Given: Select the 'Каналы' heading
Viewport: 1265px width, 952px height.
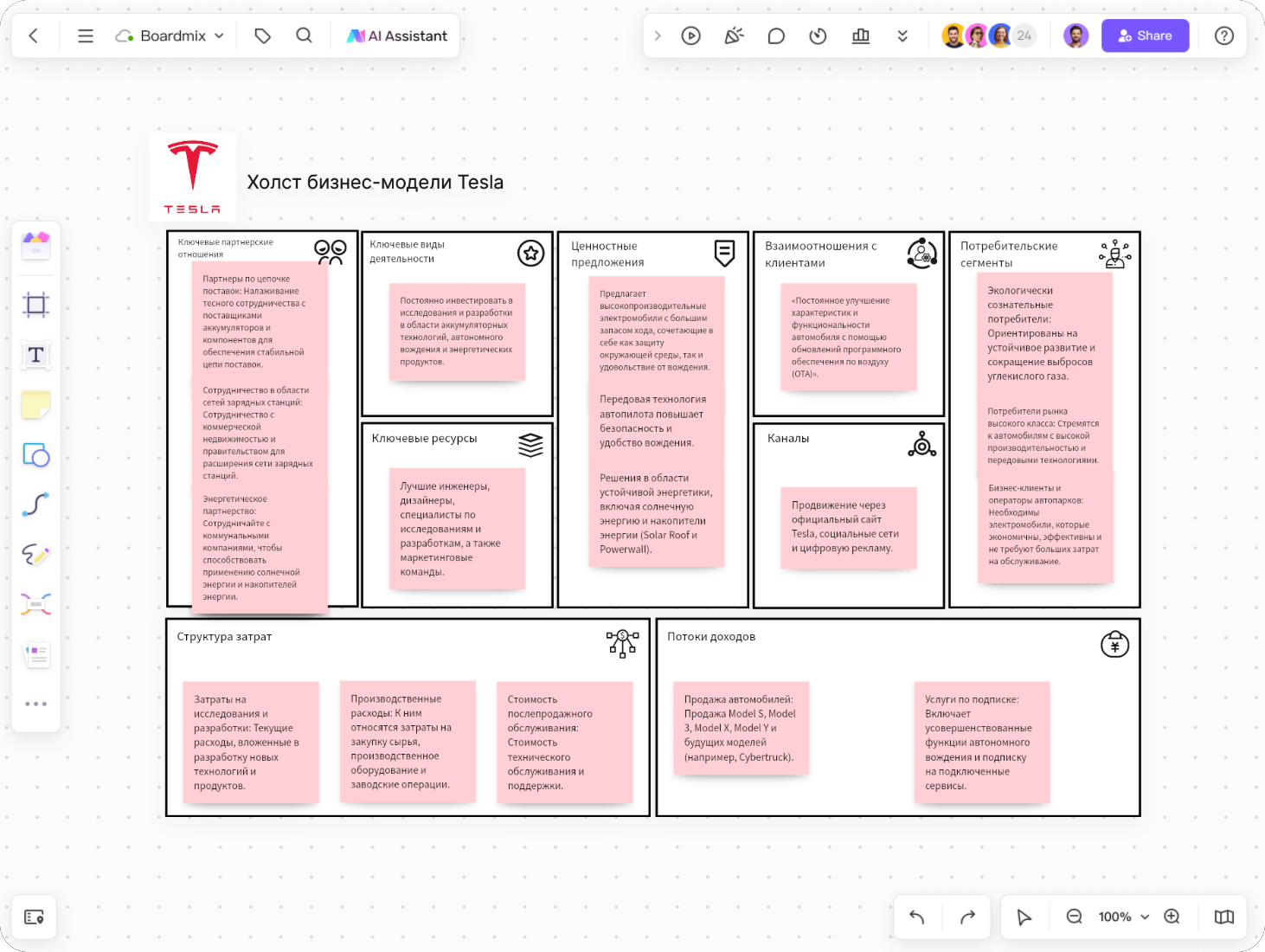Looking at the screenshot, I should [788, 438].
